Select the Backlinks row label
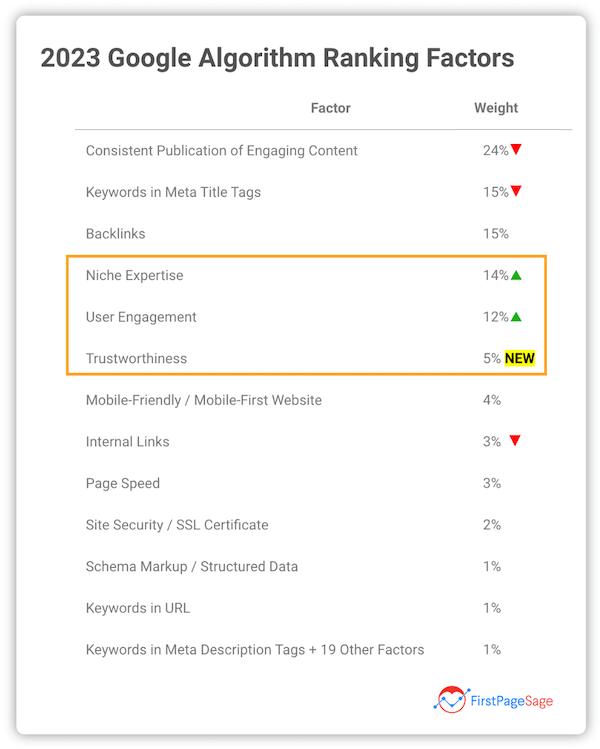This screenshot has height=749, width=600. (x=116, y=234)
